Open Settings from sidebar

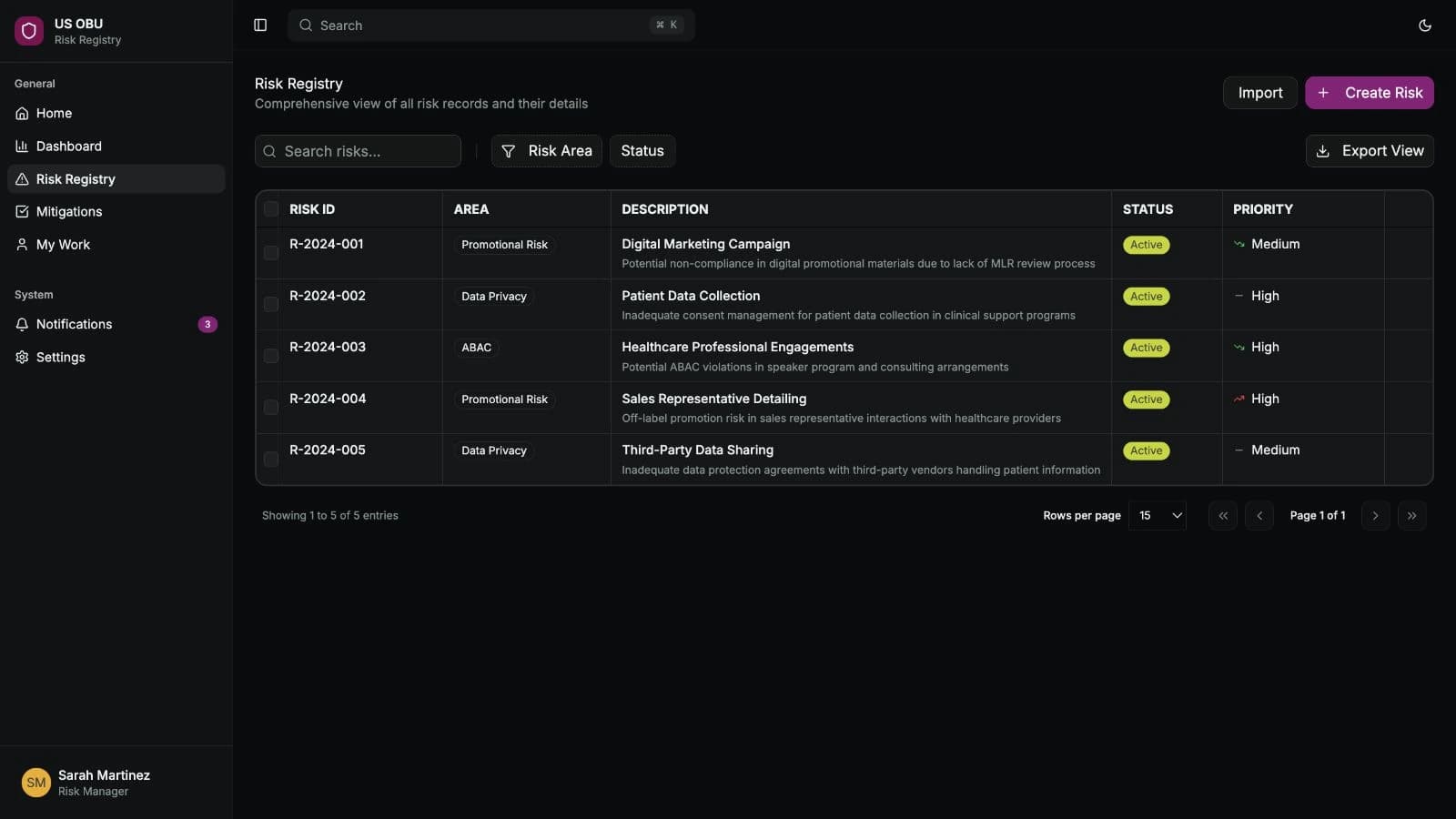pos(116,358)
